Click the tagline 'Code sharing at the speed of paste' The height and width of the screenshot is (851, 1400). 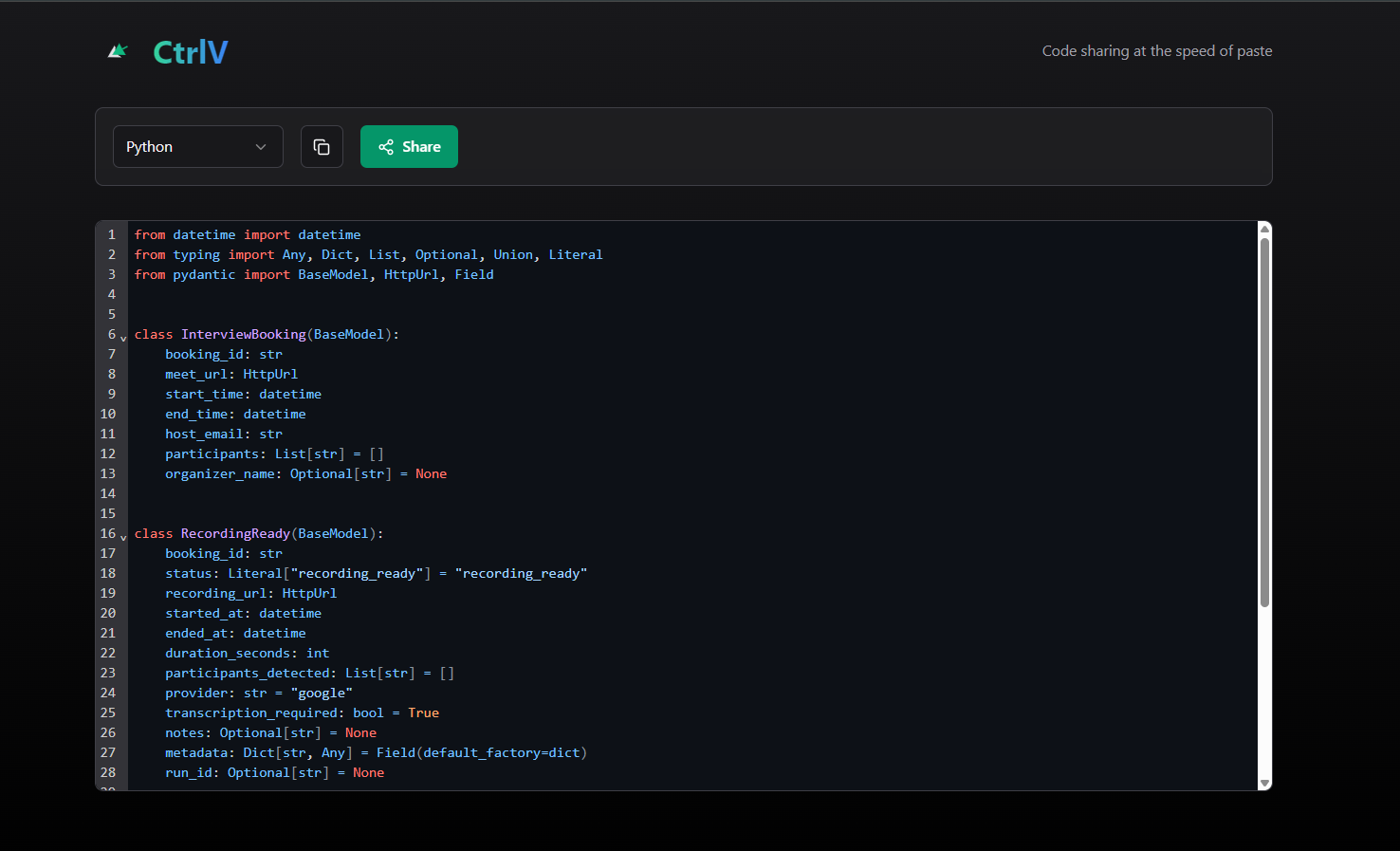1157,51
